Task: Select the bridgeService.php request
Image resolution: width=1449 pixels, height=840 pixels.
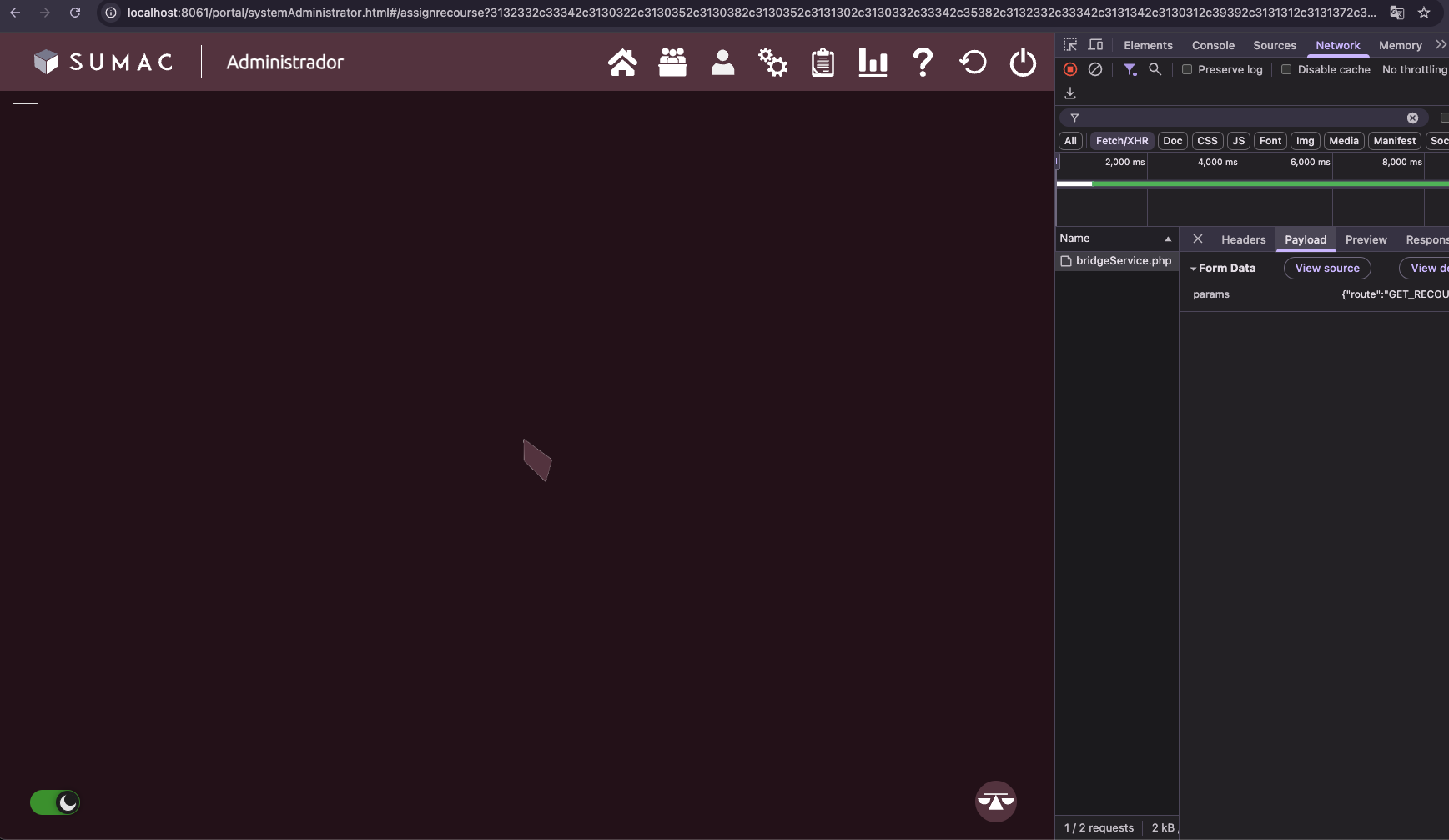Action: [x=1123, y=261]
